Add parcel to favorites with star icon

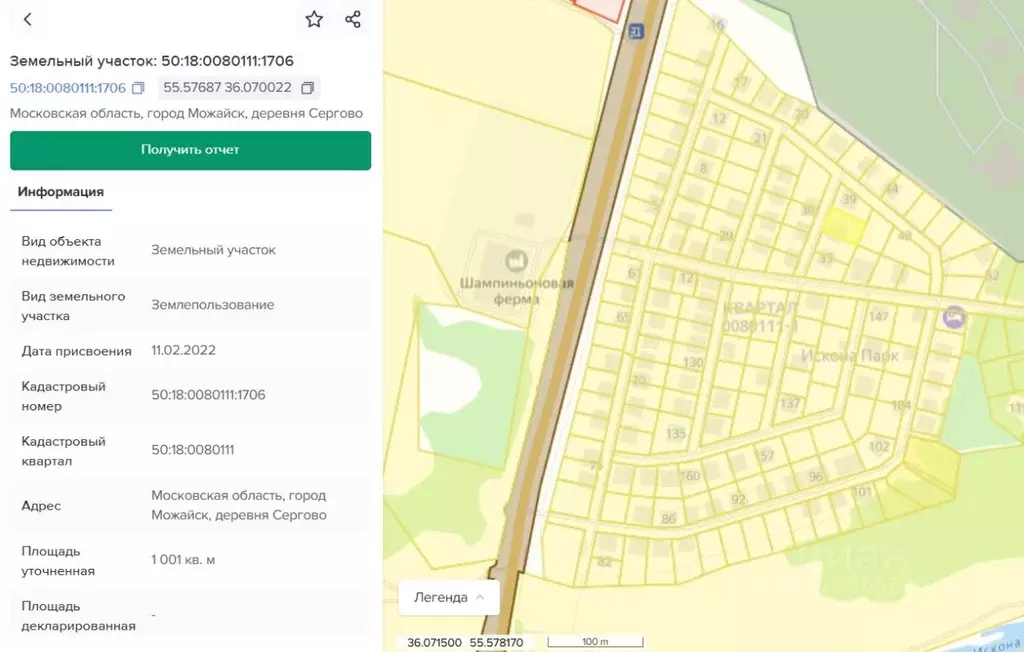[314, 19]
